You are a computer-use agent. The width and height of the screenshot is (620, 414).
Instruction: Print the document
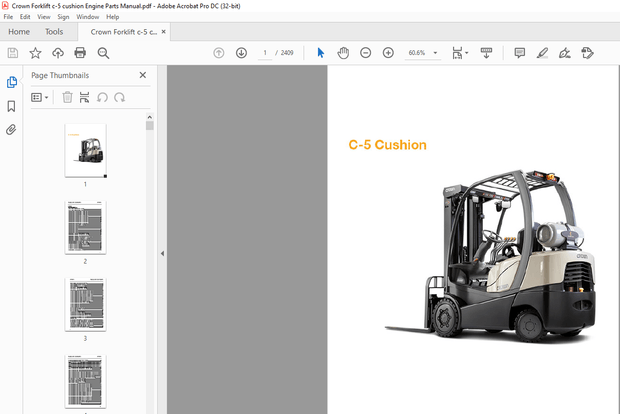point(80,53)
